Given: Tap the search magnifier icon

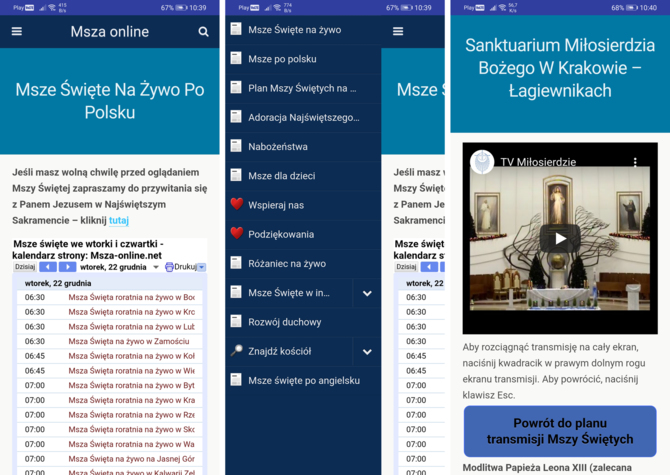Looking at the screenshot, I should pos(203,32).
